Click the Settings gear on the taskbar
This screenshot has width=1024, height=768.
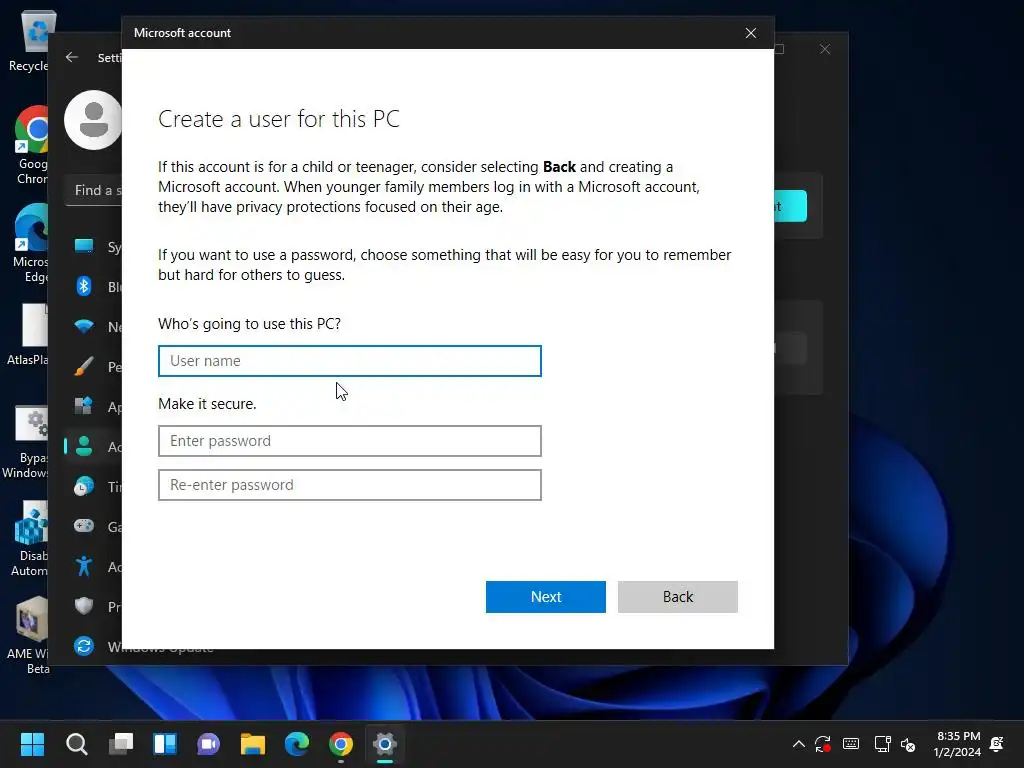click(x=385, y=744)
